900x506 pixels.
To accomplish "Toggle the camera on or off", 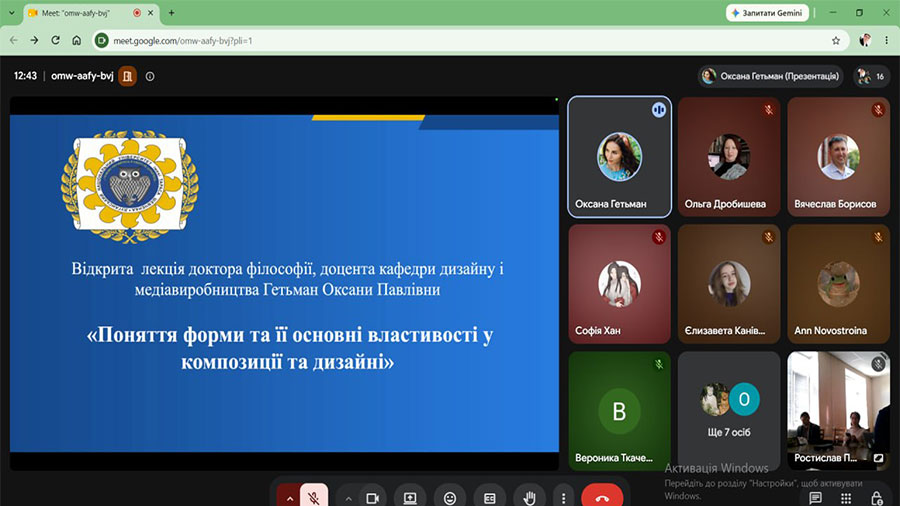I will point(373,498).
